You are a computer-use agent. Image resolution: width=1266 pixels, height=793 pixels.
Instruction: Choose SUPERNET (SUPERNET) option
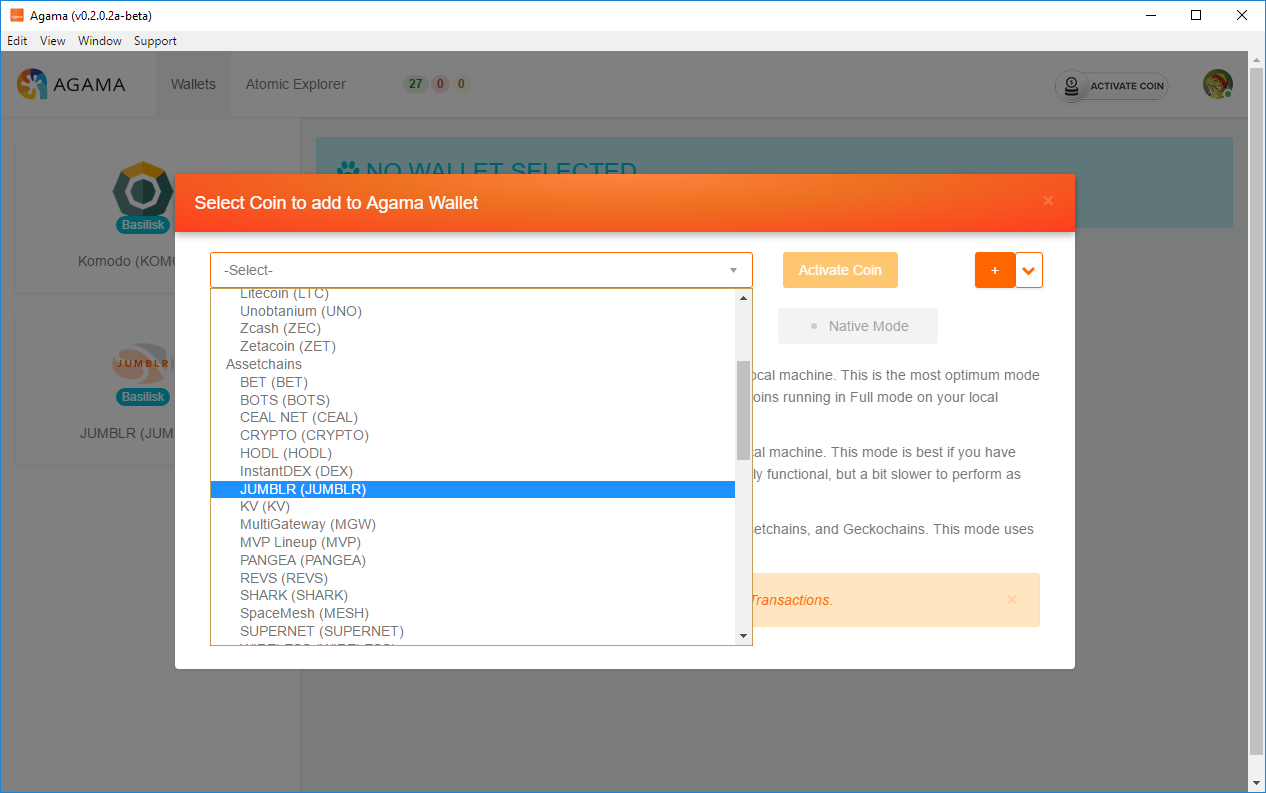click(x=472, y=631)
